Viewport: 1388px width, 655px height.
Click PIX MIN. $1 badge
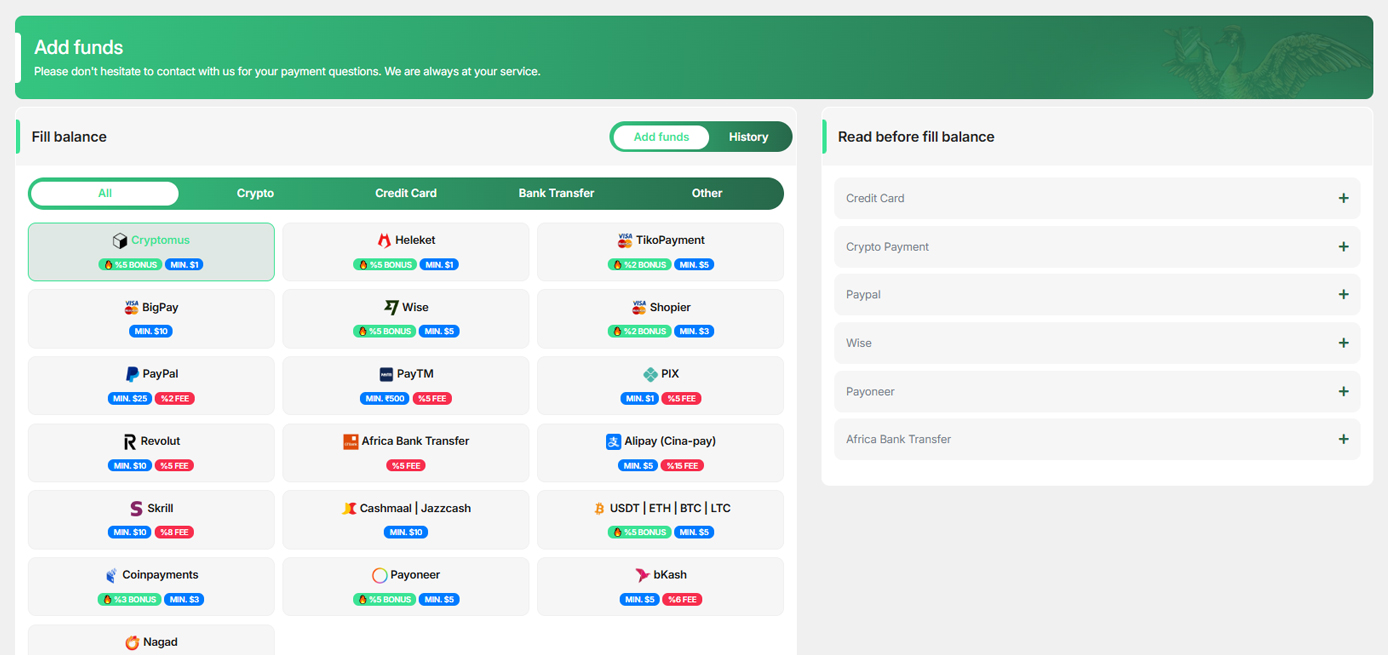pos(639,398)
